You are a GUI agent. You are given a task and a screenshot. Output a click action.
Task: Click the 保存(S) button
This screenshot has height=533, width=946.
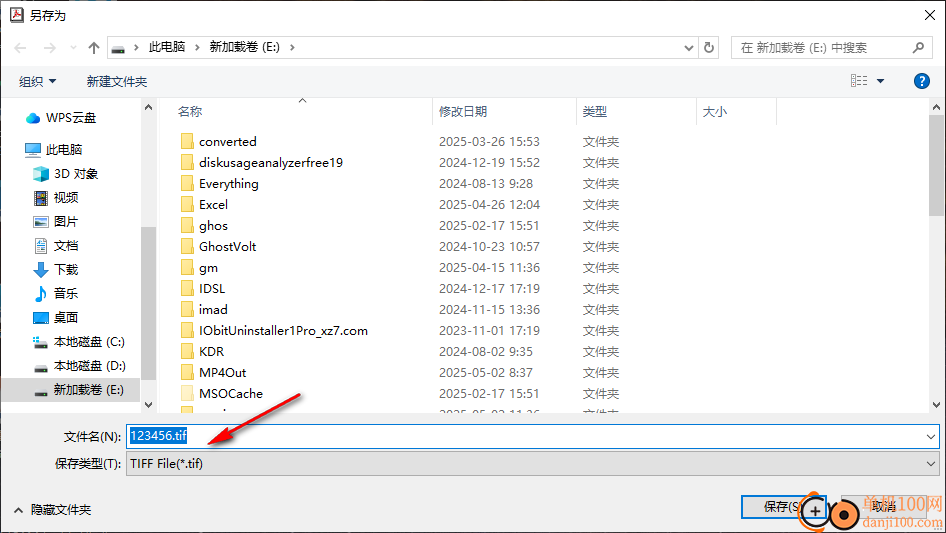(x=783, y=506)
